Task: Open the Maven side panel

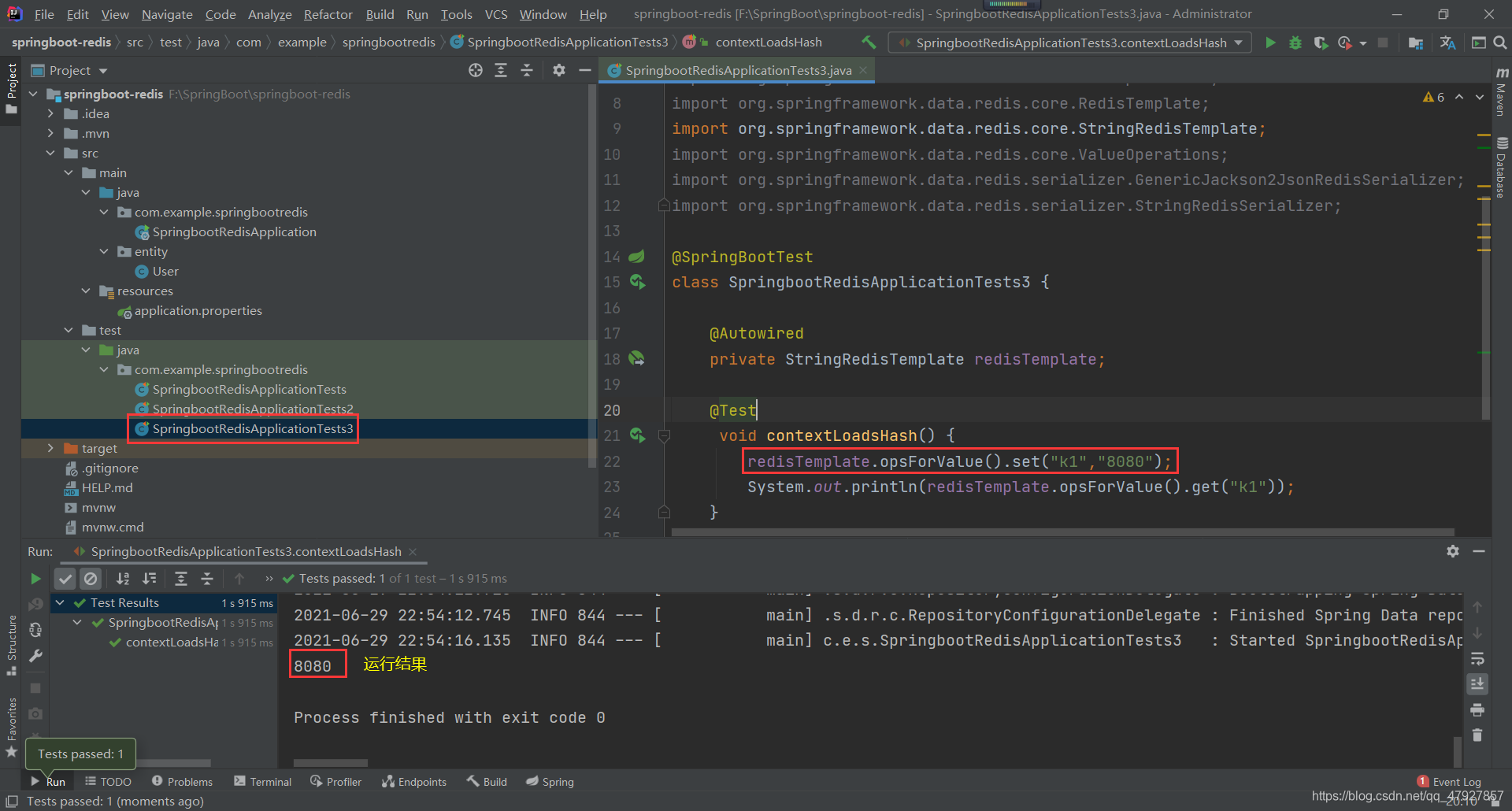Action: (1501, 92)
